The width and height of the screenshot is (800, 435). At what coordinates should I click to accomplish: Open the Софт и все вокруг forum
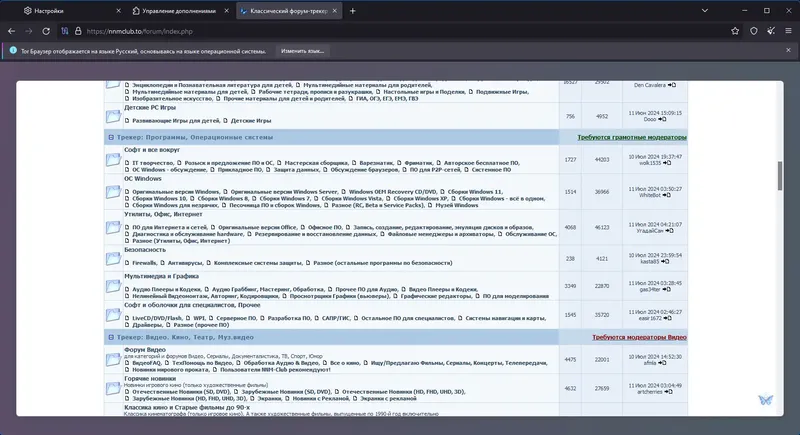(x=152, y=150)
